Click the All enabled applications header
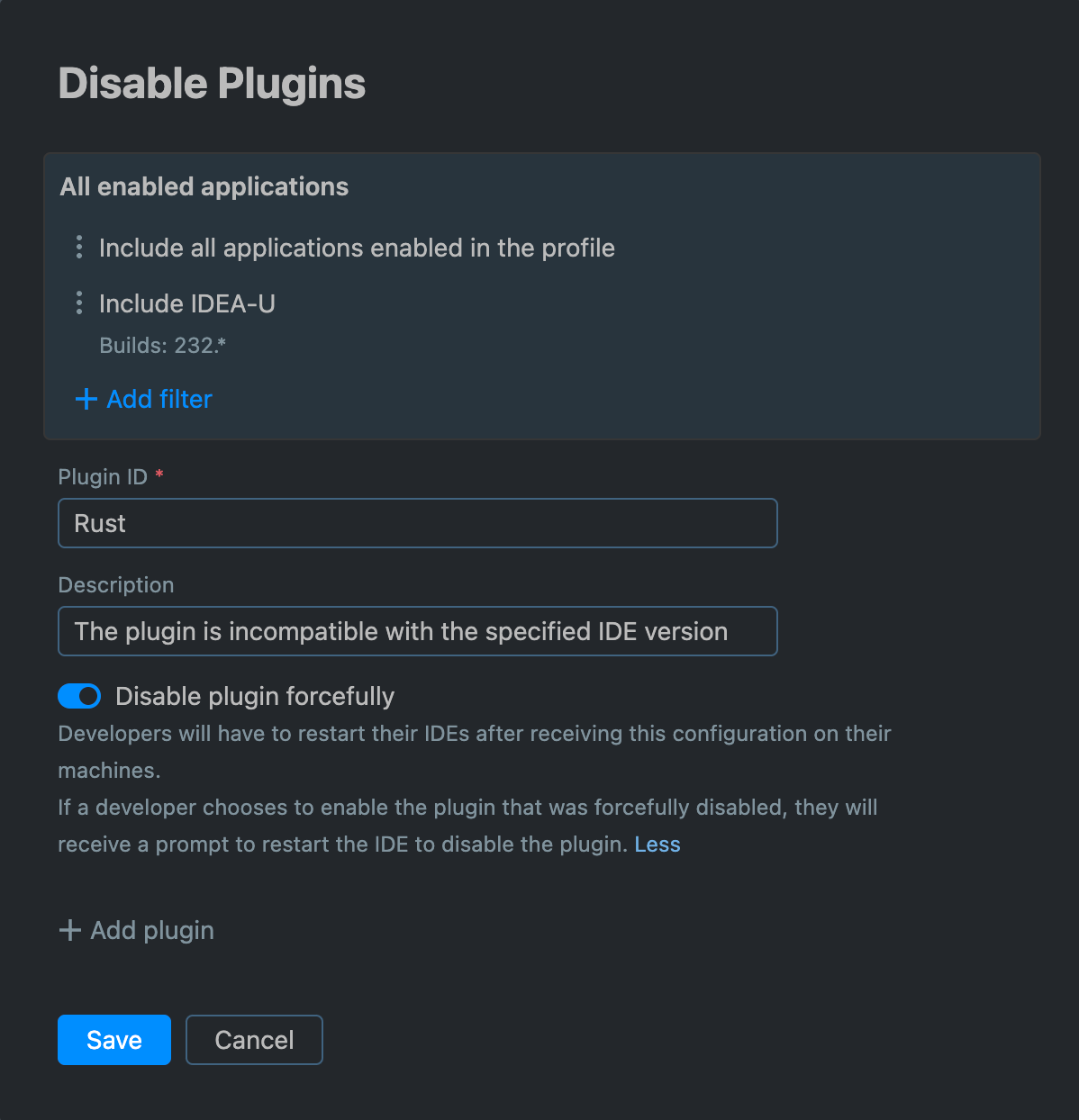This screenshot has height=1120, width=1079. (x=204, y=186)
